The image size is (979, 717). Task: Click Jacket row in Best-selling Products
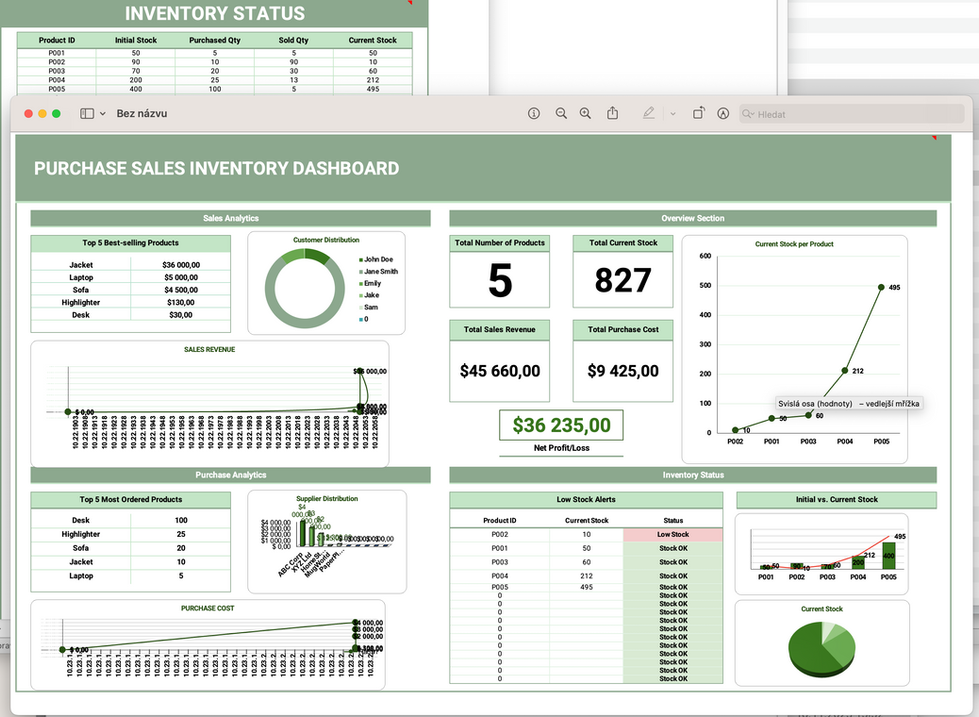pos(130,265)
